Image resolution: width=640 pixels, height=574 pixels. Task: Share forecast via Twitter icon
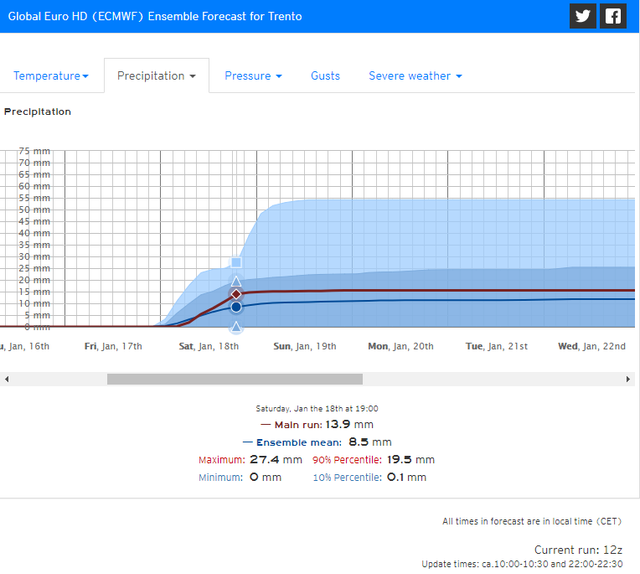[x=582, y=16]
